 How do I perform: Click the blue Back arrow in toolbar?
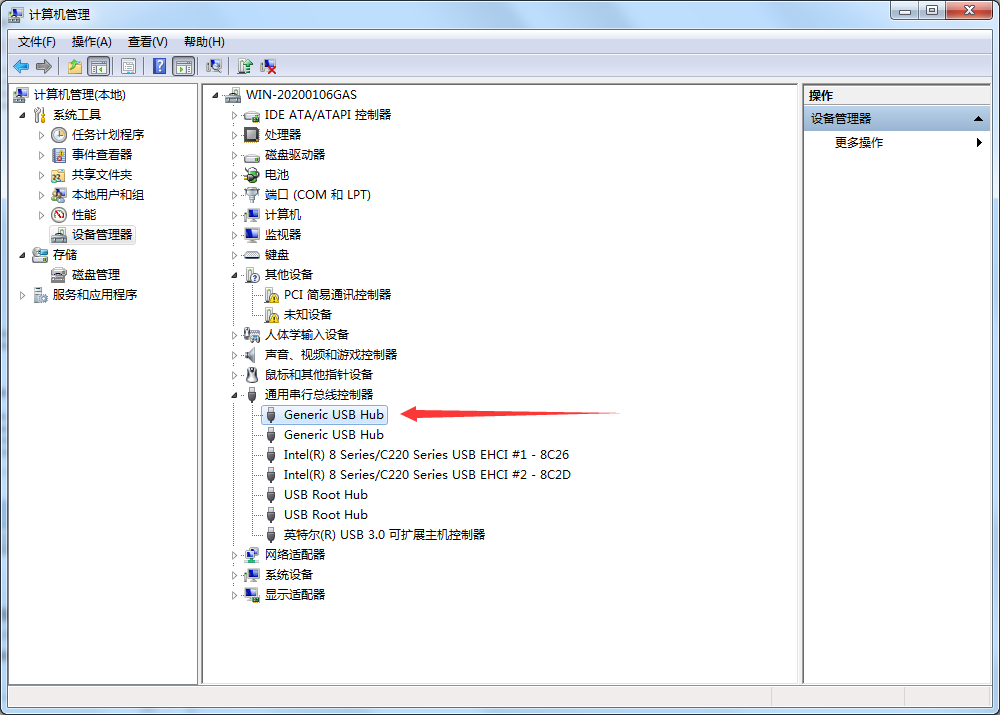click(x=20, y=66)
